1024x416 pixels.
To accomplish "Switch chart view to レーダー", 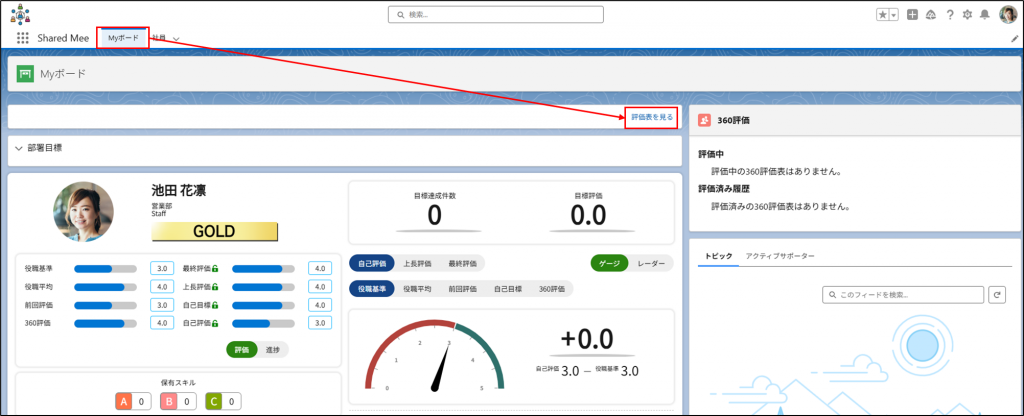I will tap(651, 263).
